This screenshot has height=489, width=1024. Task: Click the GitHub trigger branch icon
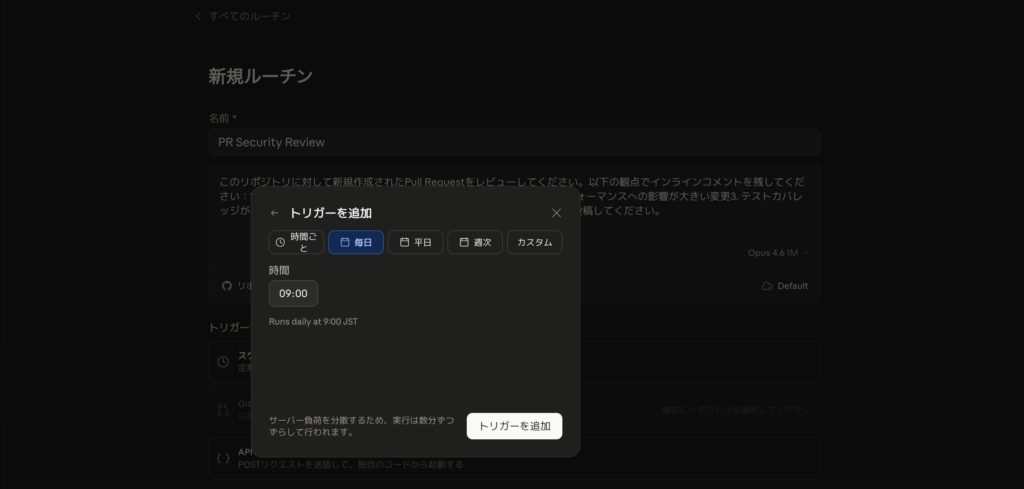[223, 410]
